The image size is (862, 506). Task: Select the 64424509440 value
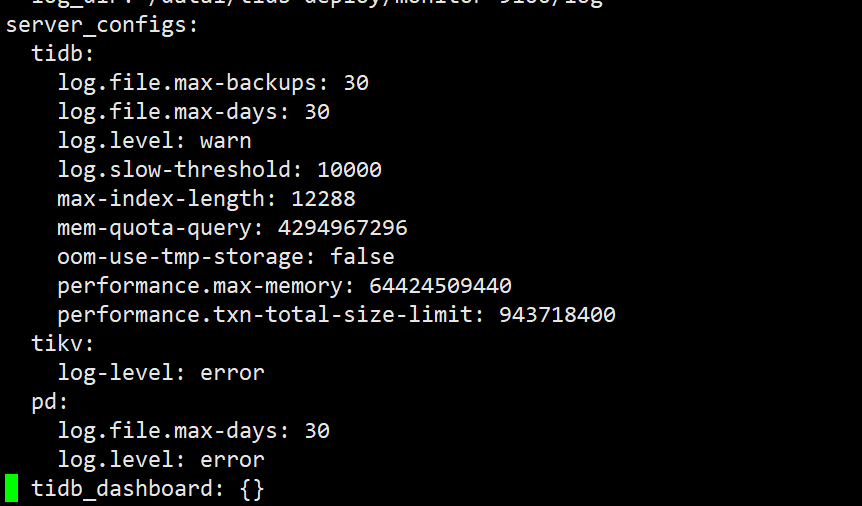pos(440,286)
